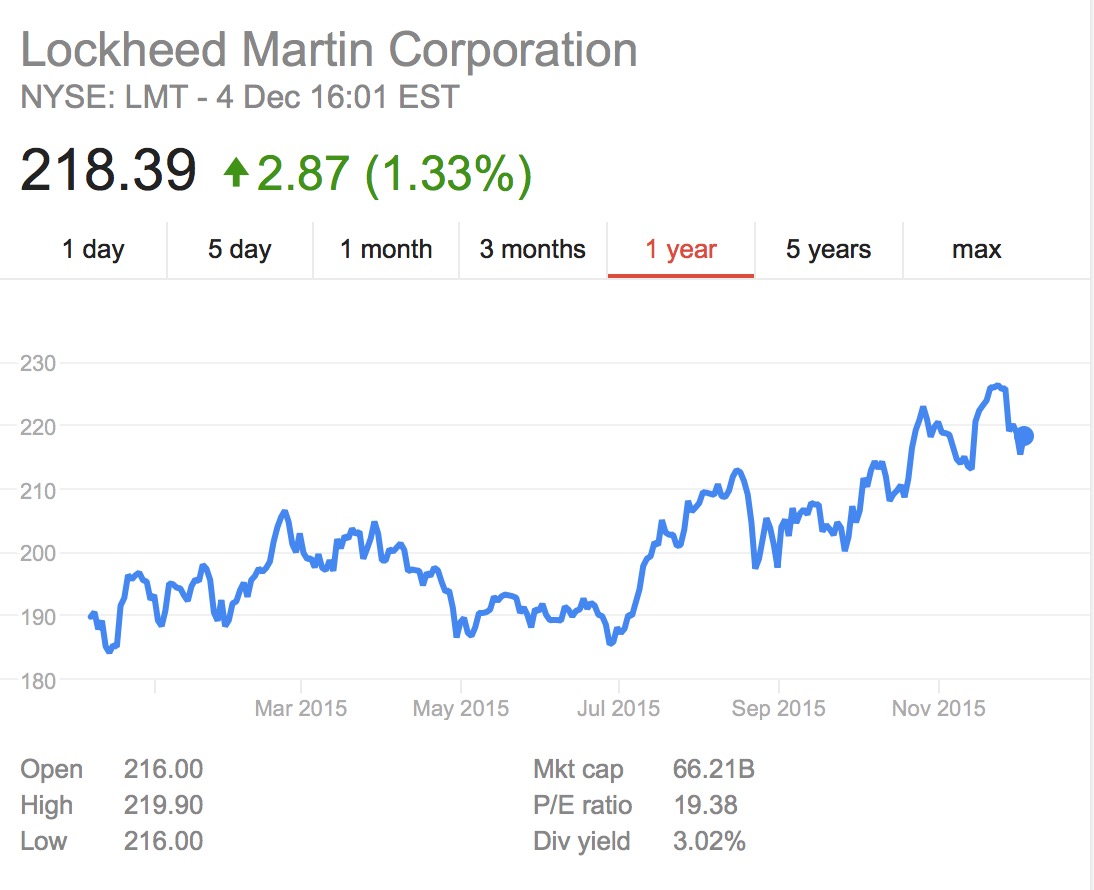The height and width of the screenshot is (890, 1094).
Task: Select the 1 year tab
Action: point(681,249)
